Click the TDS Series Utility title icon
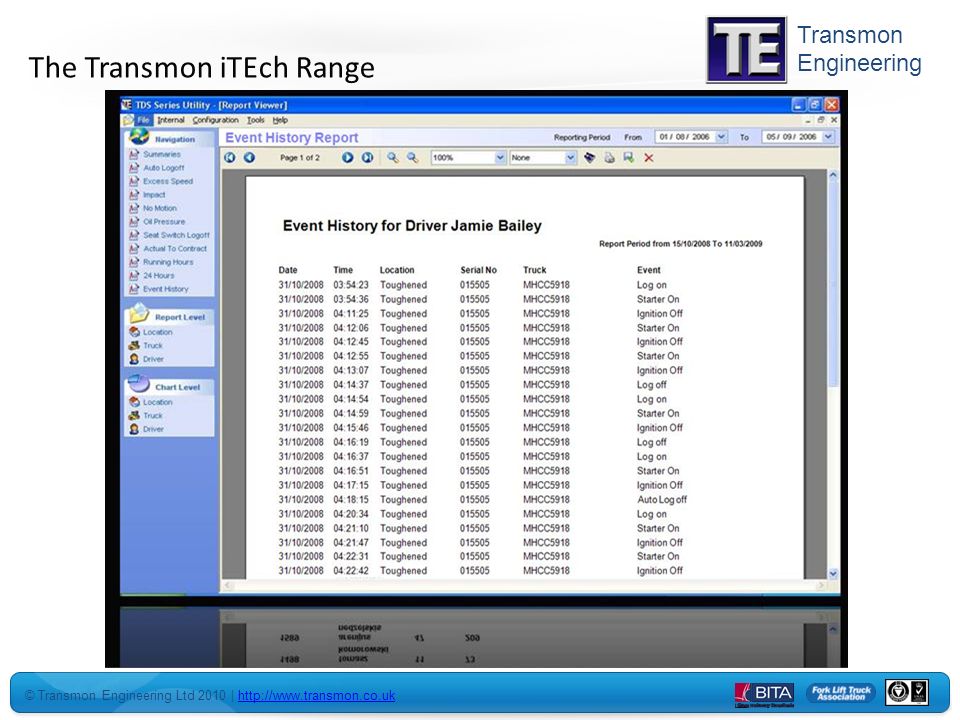960x720 pixels. coord(127,105)
